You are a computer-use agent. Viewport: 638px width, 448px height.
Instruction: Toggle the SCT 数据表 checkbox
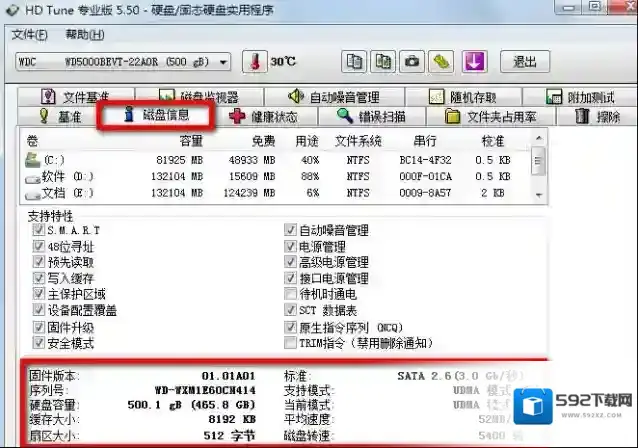290,310
